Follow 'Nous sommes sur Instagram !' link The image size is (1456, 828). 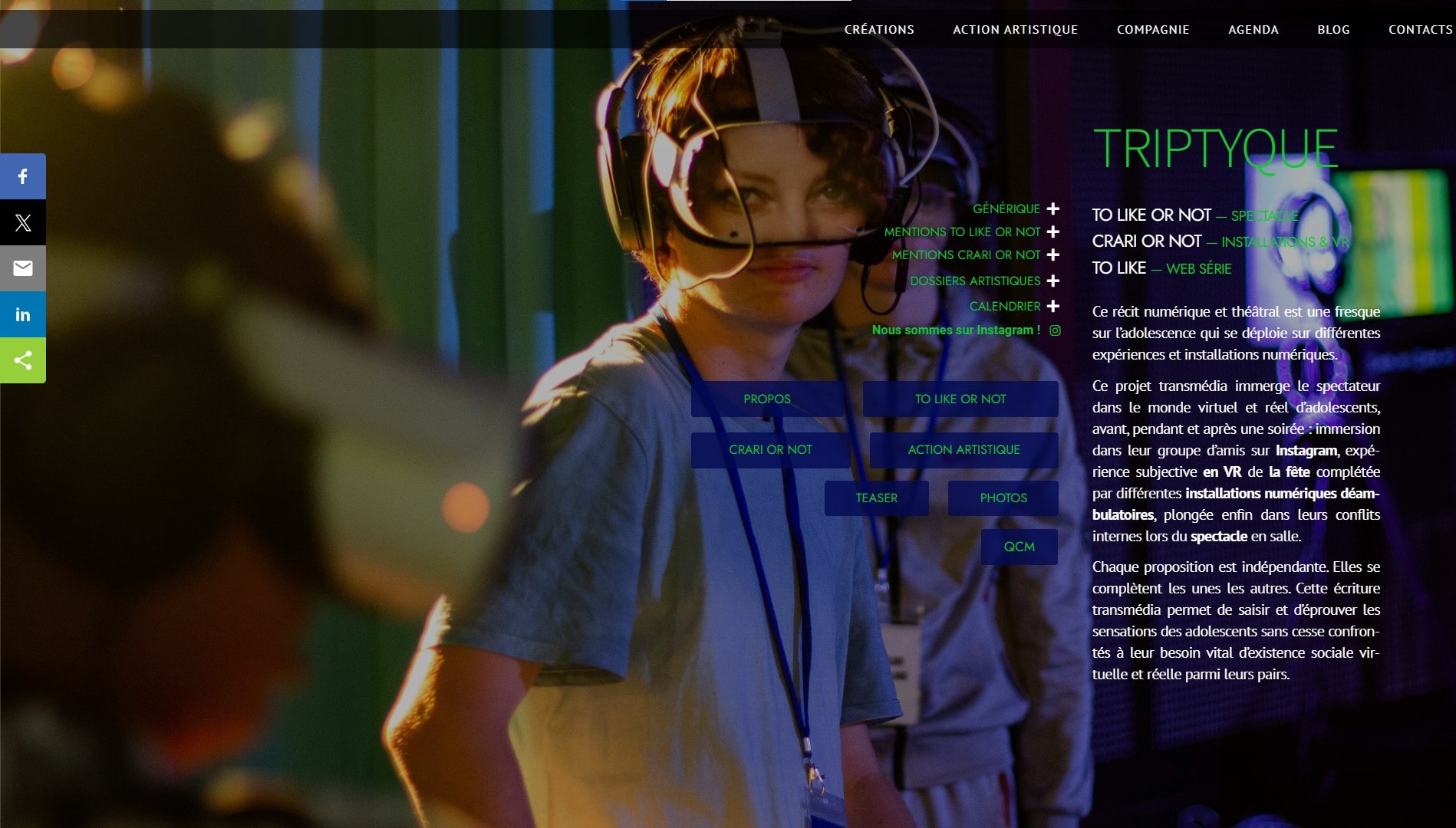(x=956, y=330)
